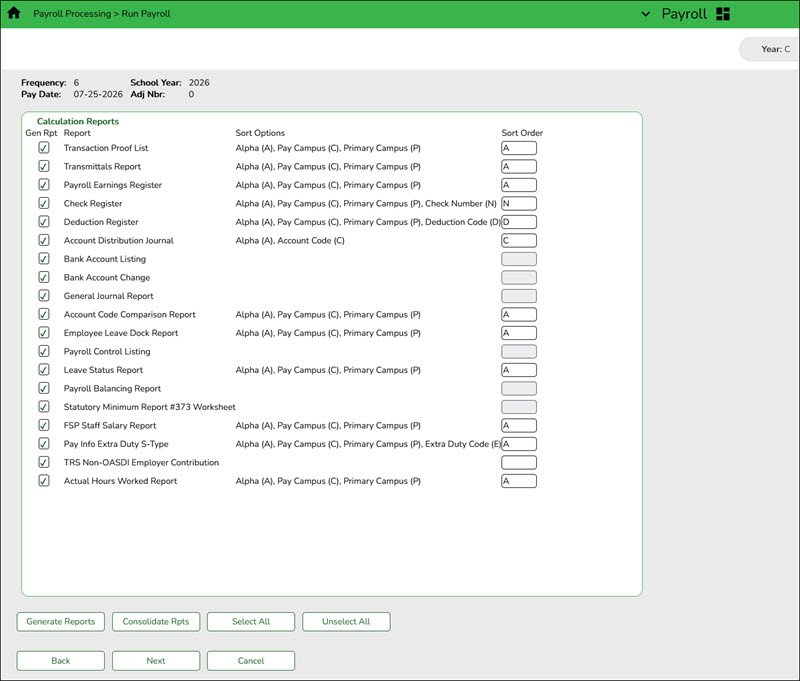800x681 pixels.
Task: Click Select All button
Action: pyautogui.click(x=251, y=621)
